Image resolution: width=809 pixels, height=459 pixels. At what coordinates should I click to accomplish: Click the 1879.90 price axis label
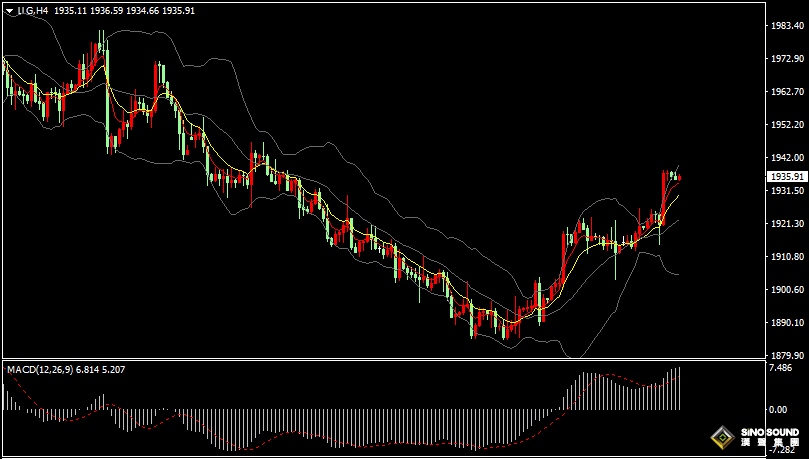[x=784, y=355]
